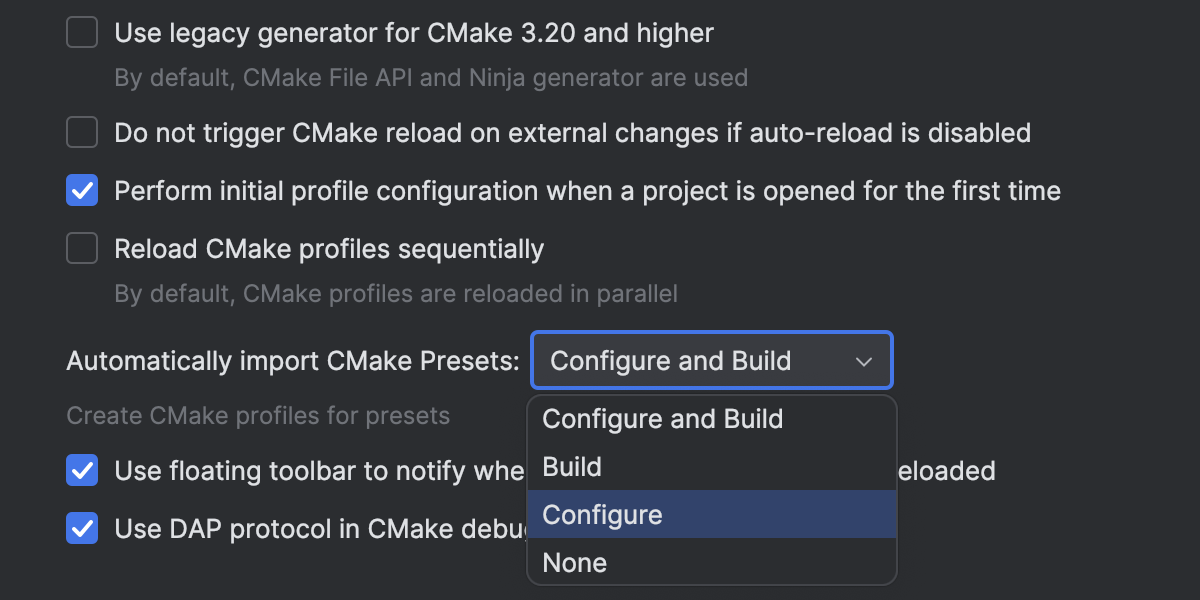1200x600 pixels.
Task: Click 'Use DAP protocol in CMake' label text
Action: 320,528
